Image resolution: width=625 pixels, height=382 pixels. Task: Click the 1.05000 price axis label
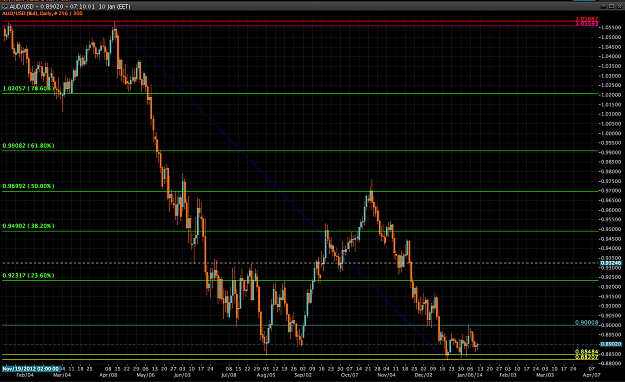[x=612, y=37]
